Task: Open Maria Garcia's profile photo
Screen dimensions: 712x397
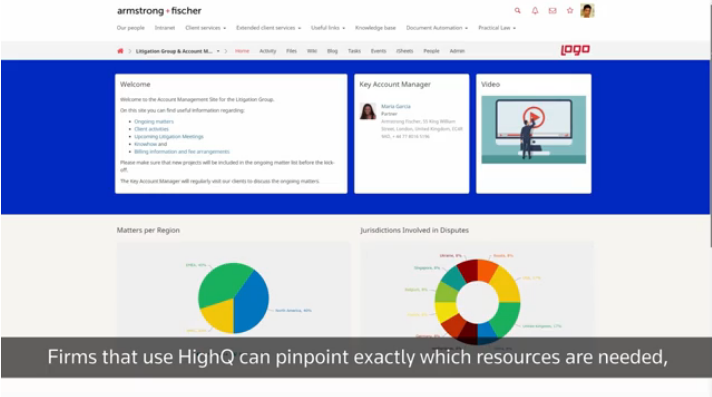Action: click(x=368, y=111)
